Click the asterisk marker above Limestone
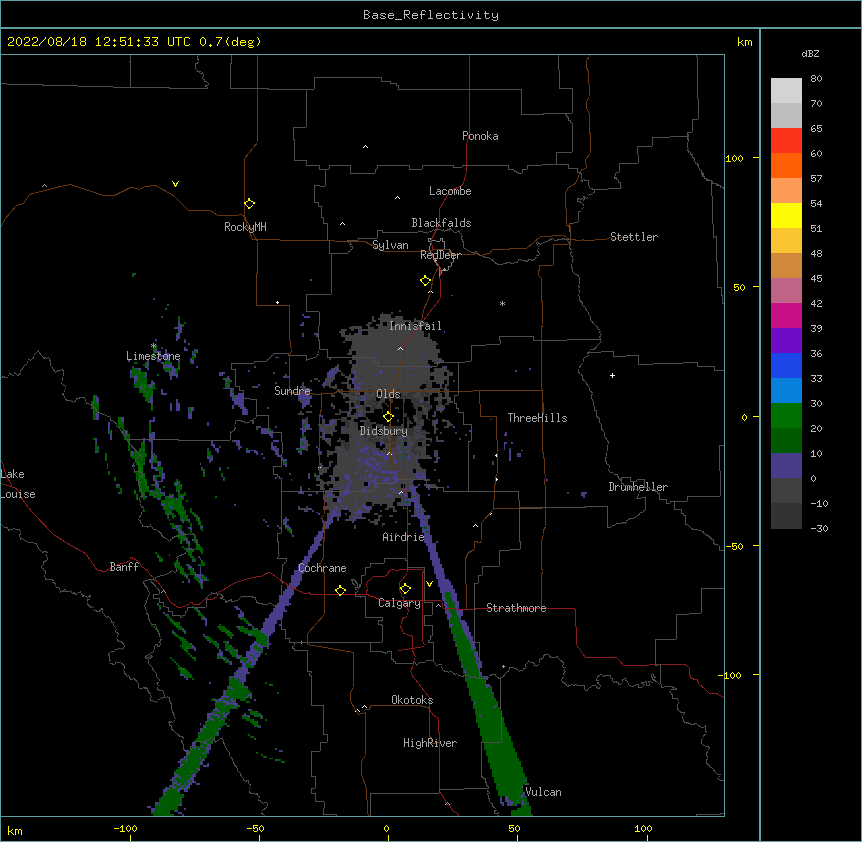Image resolution: width=862 pixels, height=842 pixels. click(154, 346)
